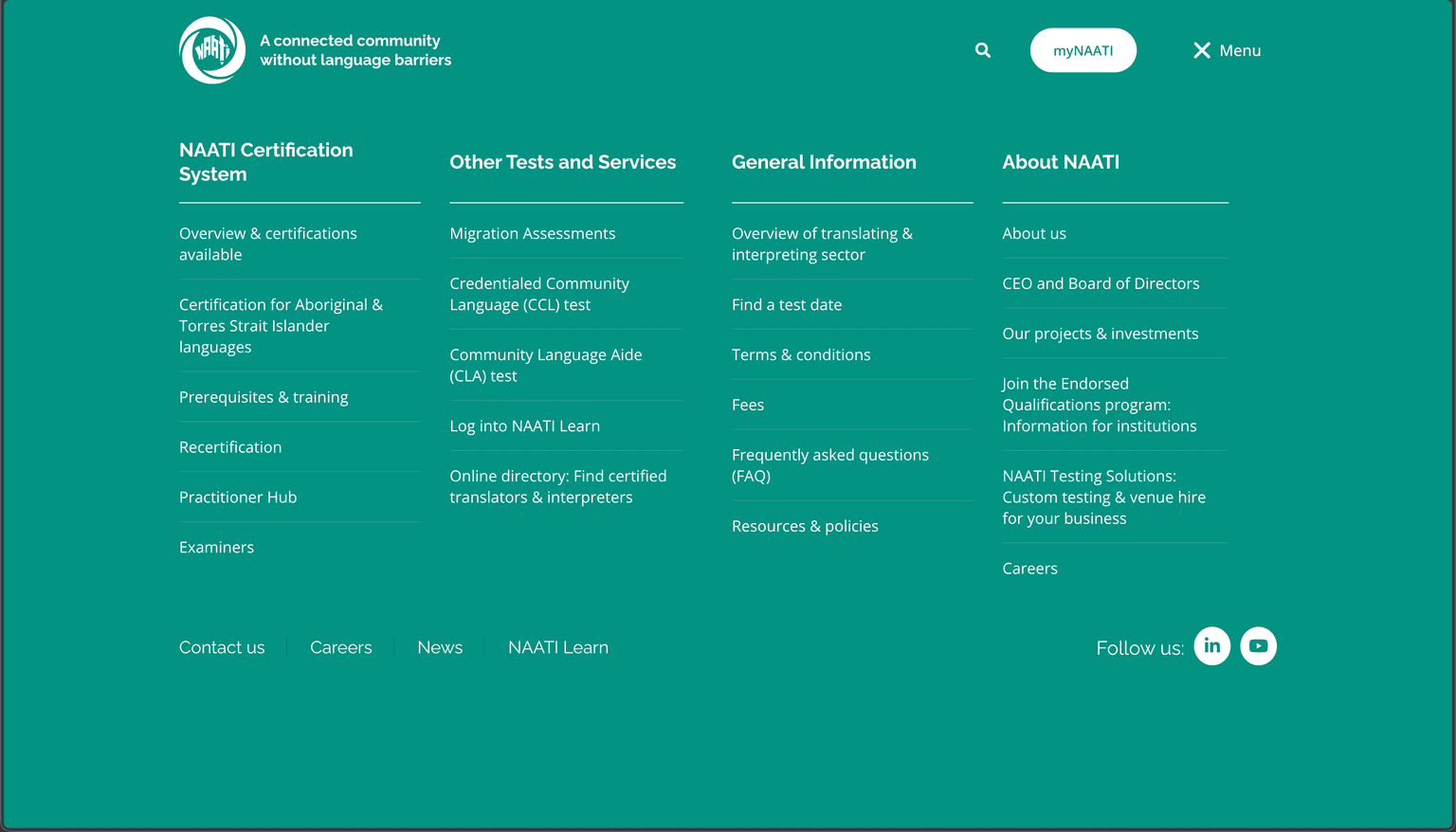Open Contact us

tap(221, 647)
